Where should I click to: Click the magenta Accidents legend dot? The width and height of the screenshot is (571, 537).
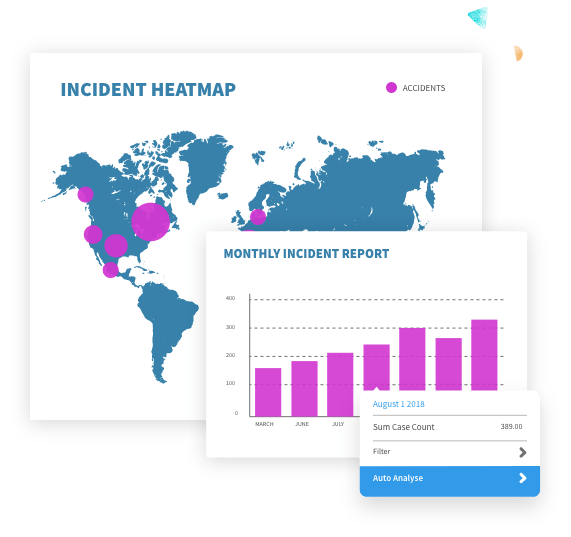(391, 88)
